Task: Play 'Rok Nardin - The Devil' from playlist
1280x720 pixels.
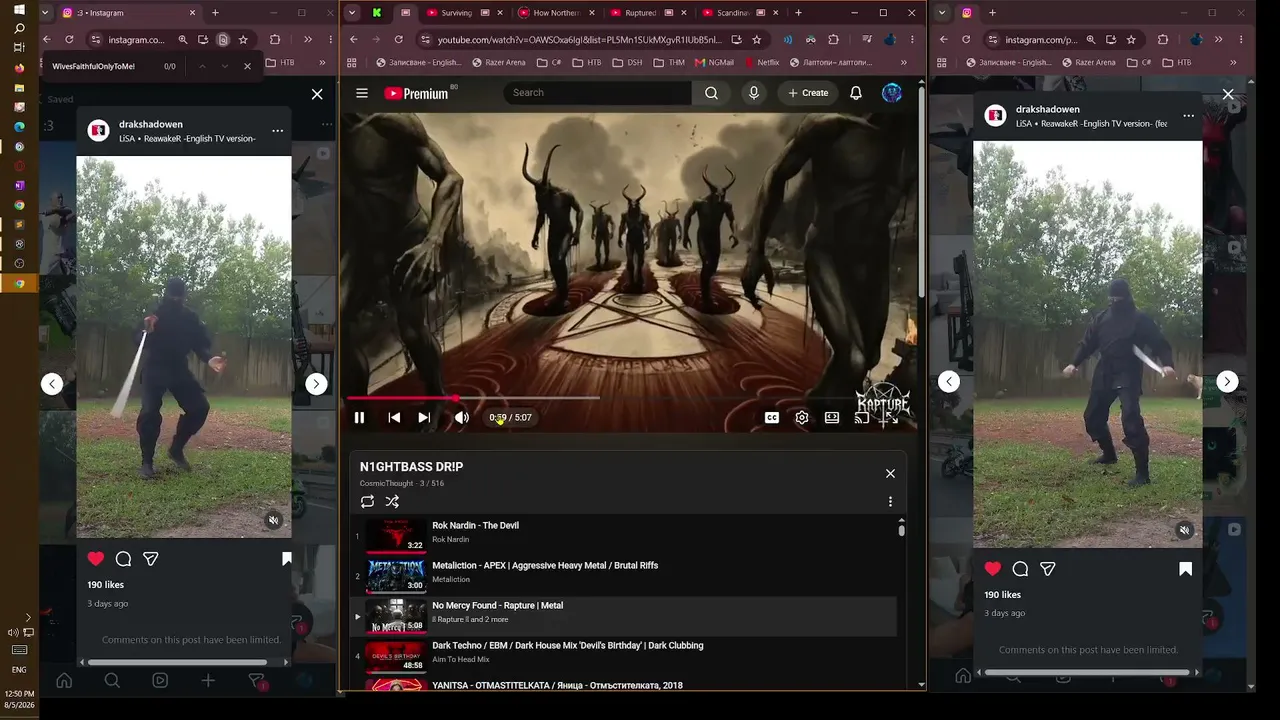Action: pyautogui.click(x=623, y=535)
